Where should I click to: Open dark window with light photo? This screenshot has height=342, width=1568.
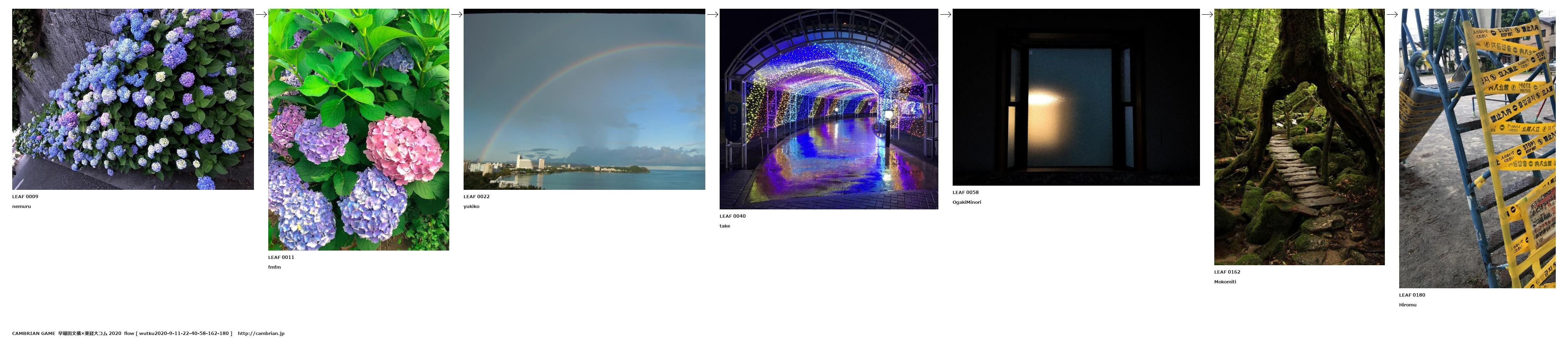coord(1075,97)
